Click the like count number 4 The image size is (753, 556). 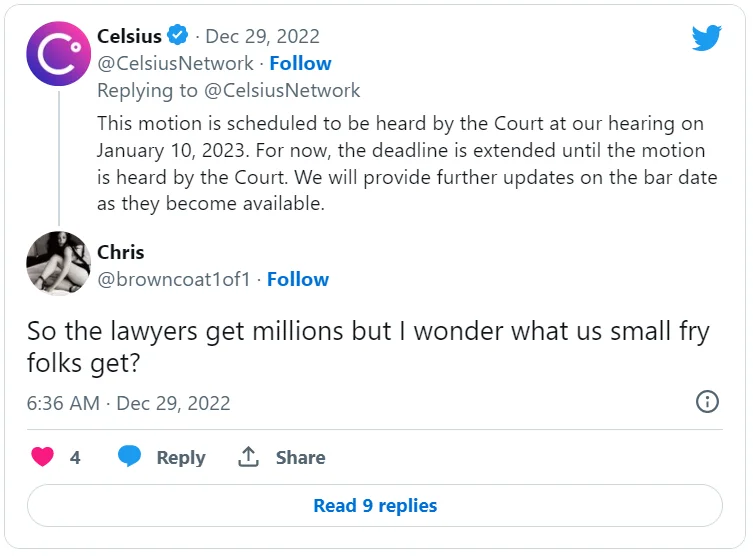[x=75, y=457]
